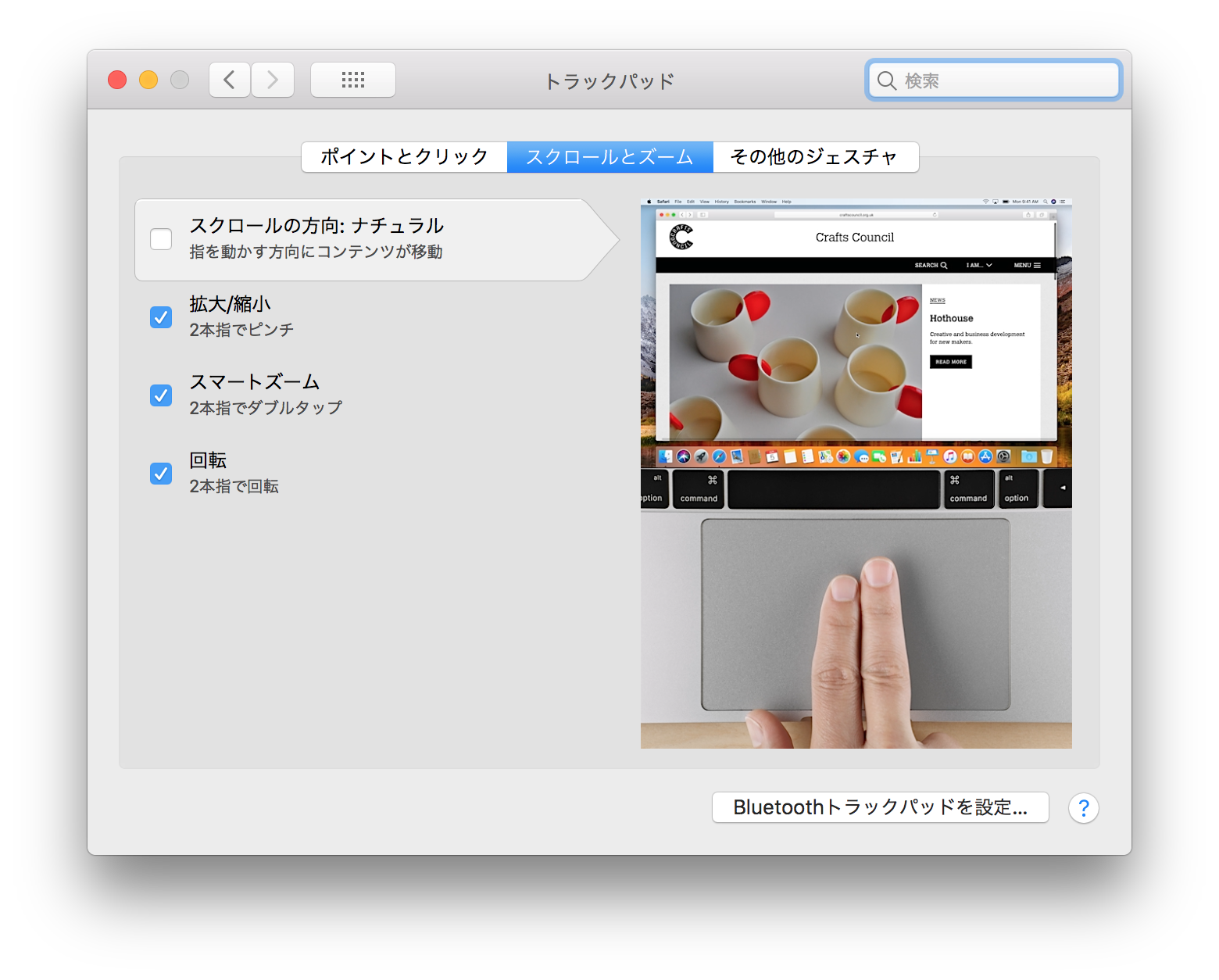Open the その他のジェスチャ tab
This screenshot has width=1219, height=980.
click(816, 157)
